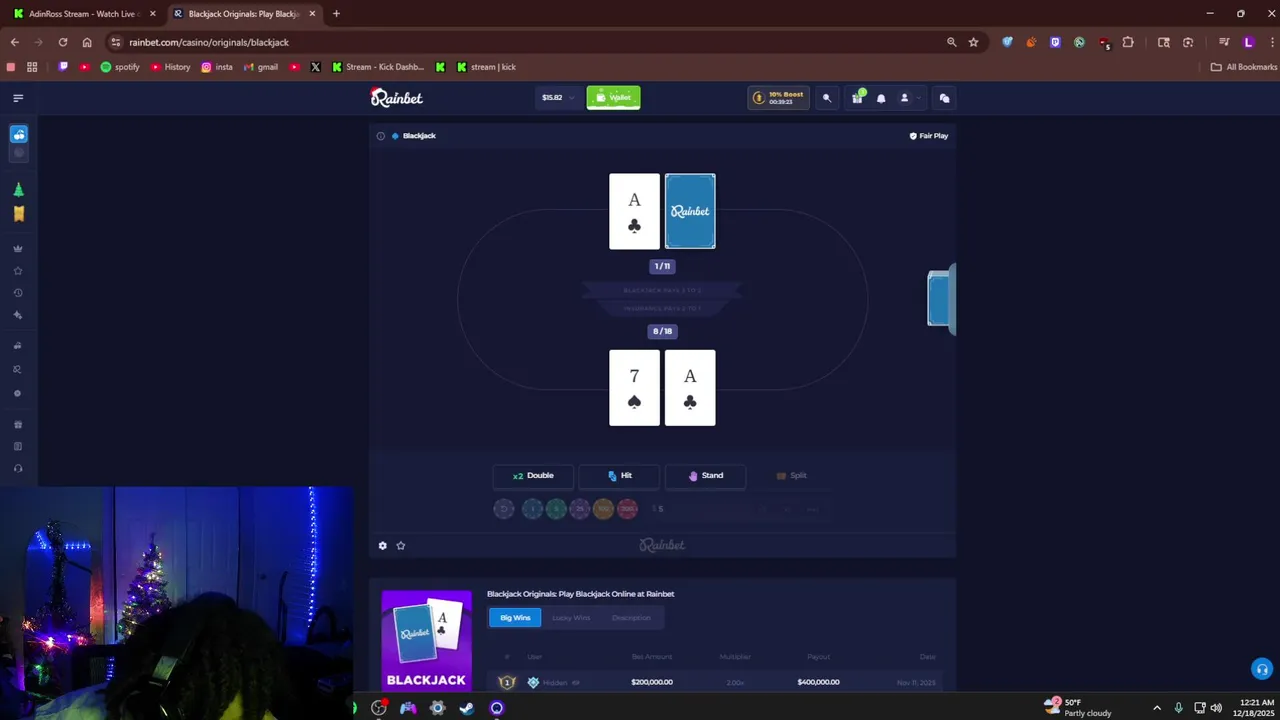Click the blackjack info circle icon
The width and height of the screenshot is (1280, 720).
pyautogui.click(x=381, y=136)
